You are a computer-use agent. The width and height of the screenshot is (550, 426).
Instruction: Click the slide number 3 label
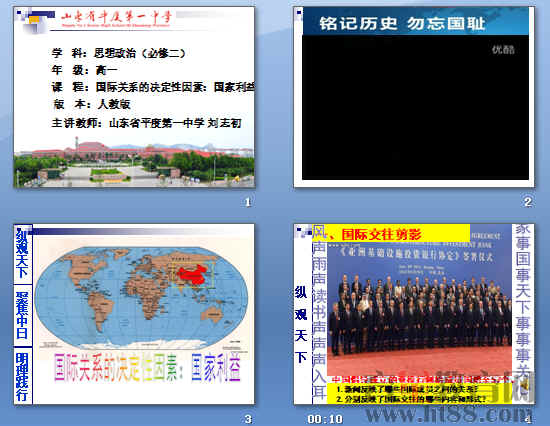tap(248, 419)
